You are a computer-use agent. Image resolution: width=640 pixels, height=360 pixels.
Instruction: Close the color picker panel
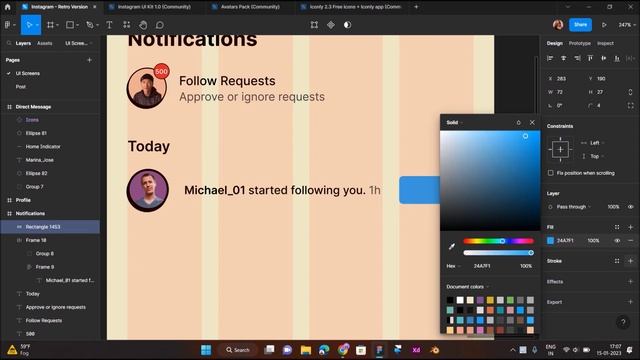point(532,122)
